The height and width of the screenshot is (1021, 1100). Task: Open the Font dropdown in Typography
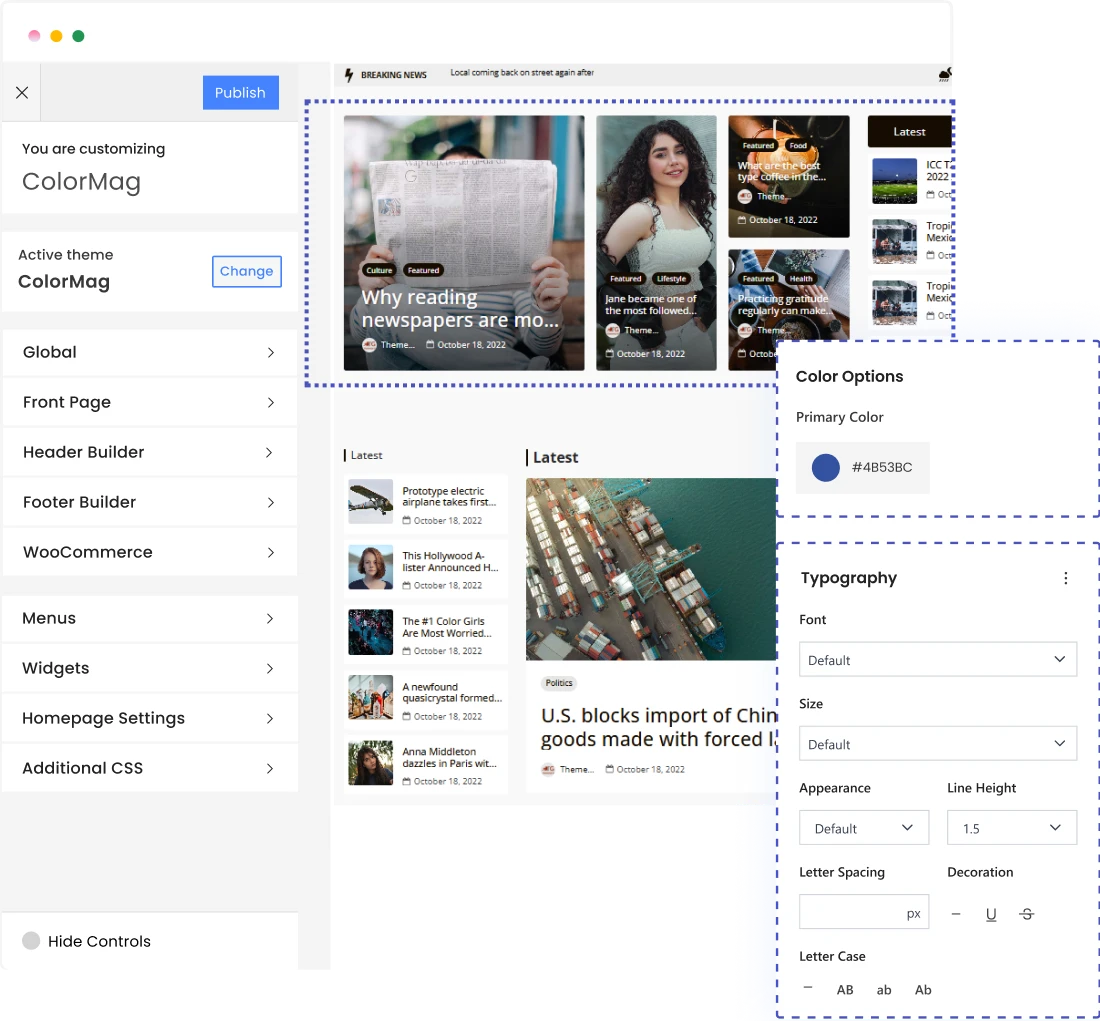tap(937, 659)
